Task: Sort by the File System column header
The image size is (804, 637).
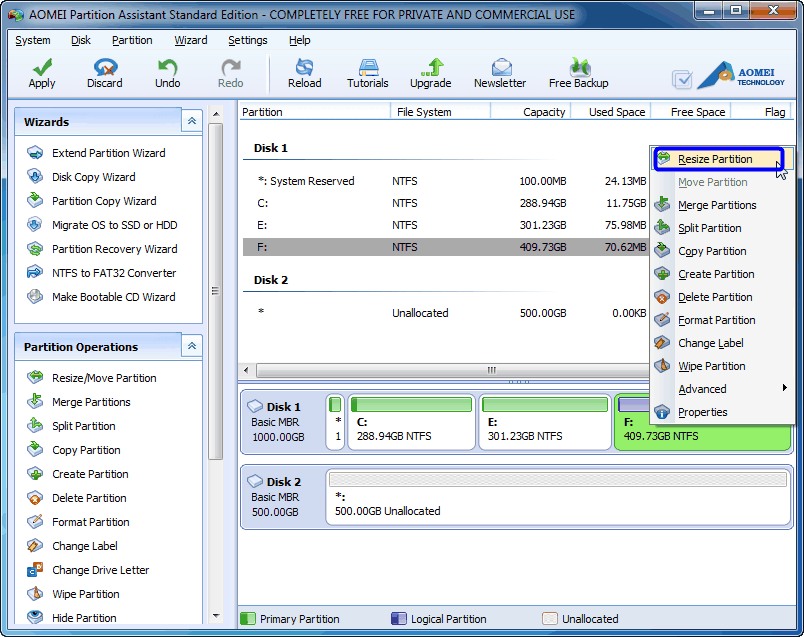Action: click(x=441, y=112)
